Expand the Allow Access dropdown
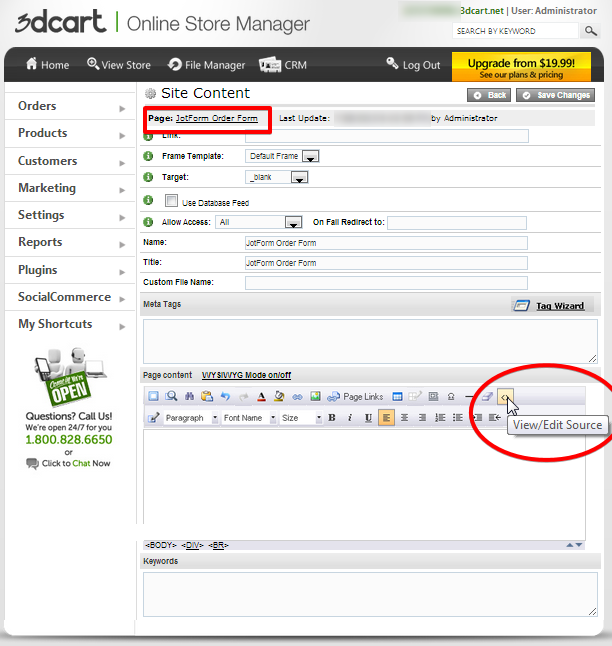Viewport: 612px width, 646px height. pyautogui.click(x=293, y=222)
